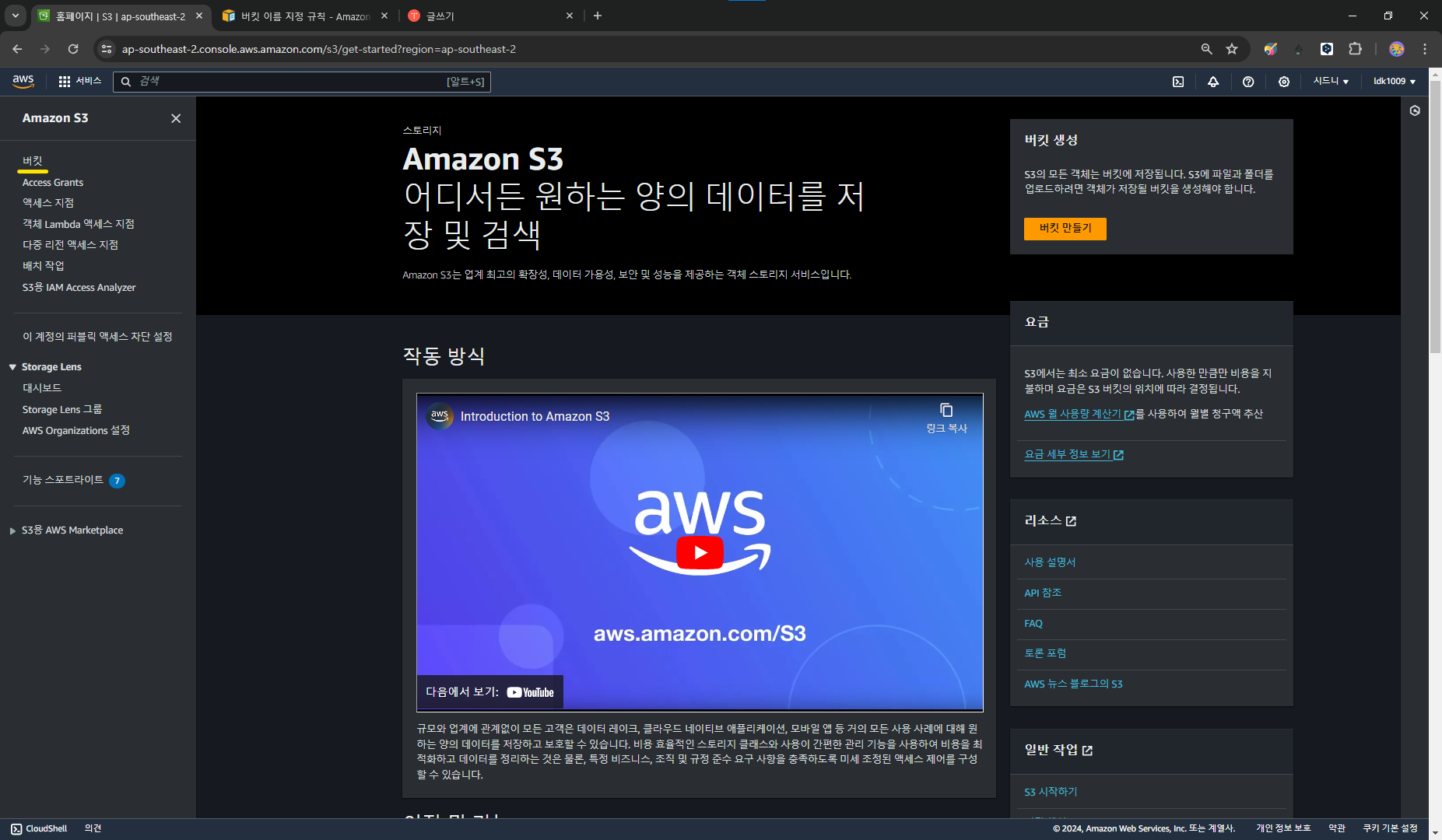Image resolution: width=1442 pixels, height=840 pixels.
Task: Open S3용 IAM Access Analyzer
Action: 79,288
